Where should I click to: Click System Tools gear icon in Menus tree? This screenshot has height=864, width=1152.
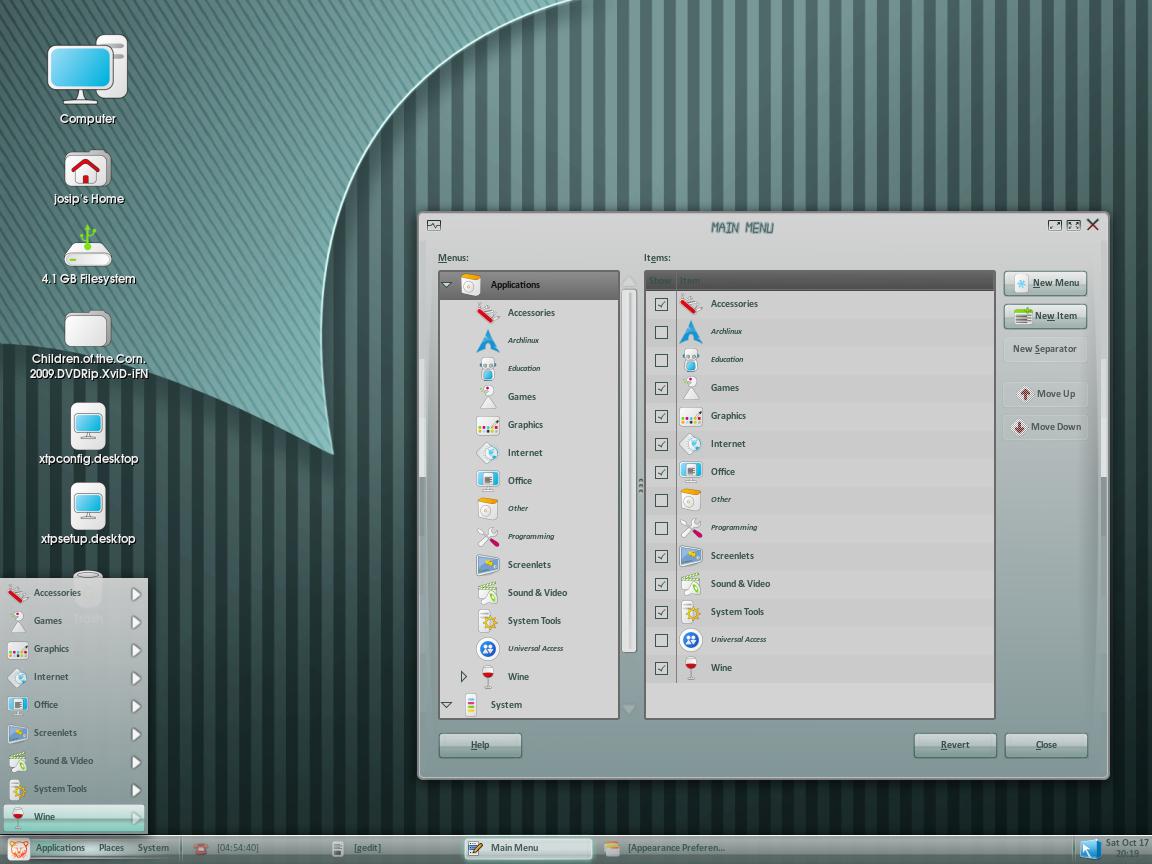(488, 621)
